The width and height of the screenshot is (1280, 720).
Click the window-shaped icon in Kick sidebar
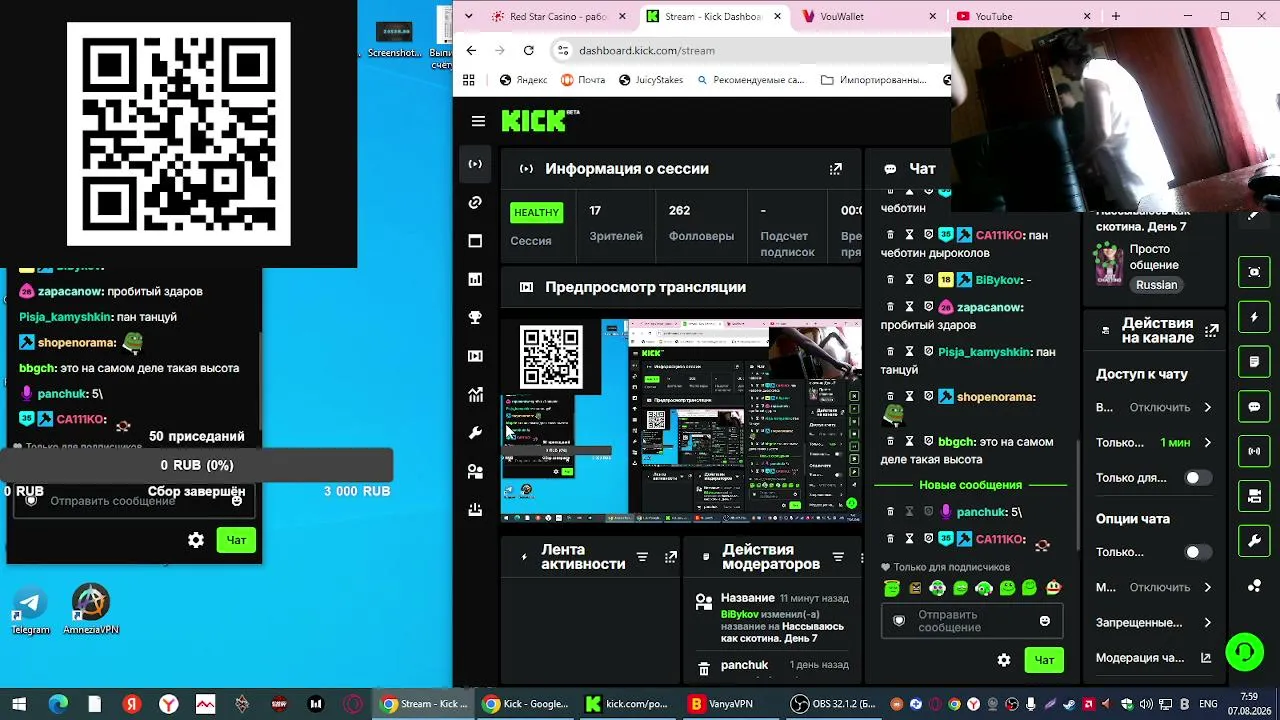475,241
